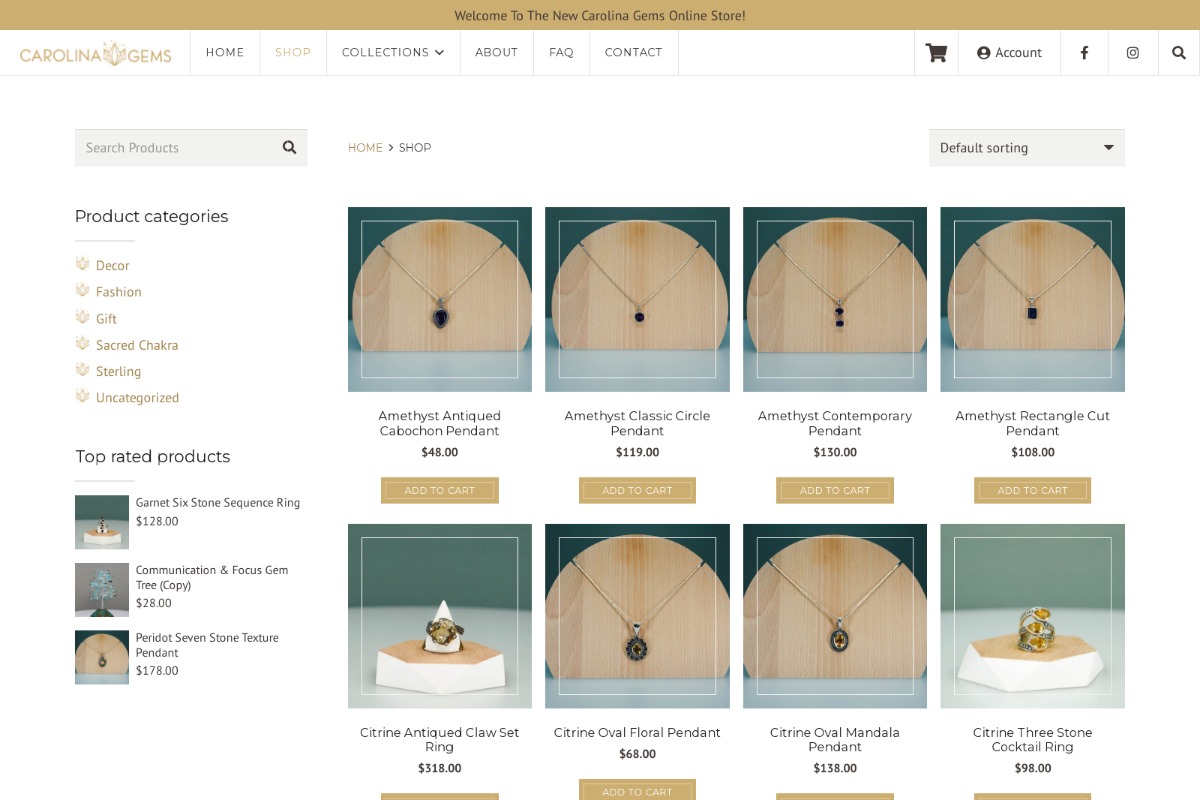The height and width of the screenshot is (800, 1200).
Task: Click Citrine Oval Floral Pendant title
Action: [x=637, y=733]
